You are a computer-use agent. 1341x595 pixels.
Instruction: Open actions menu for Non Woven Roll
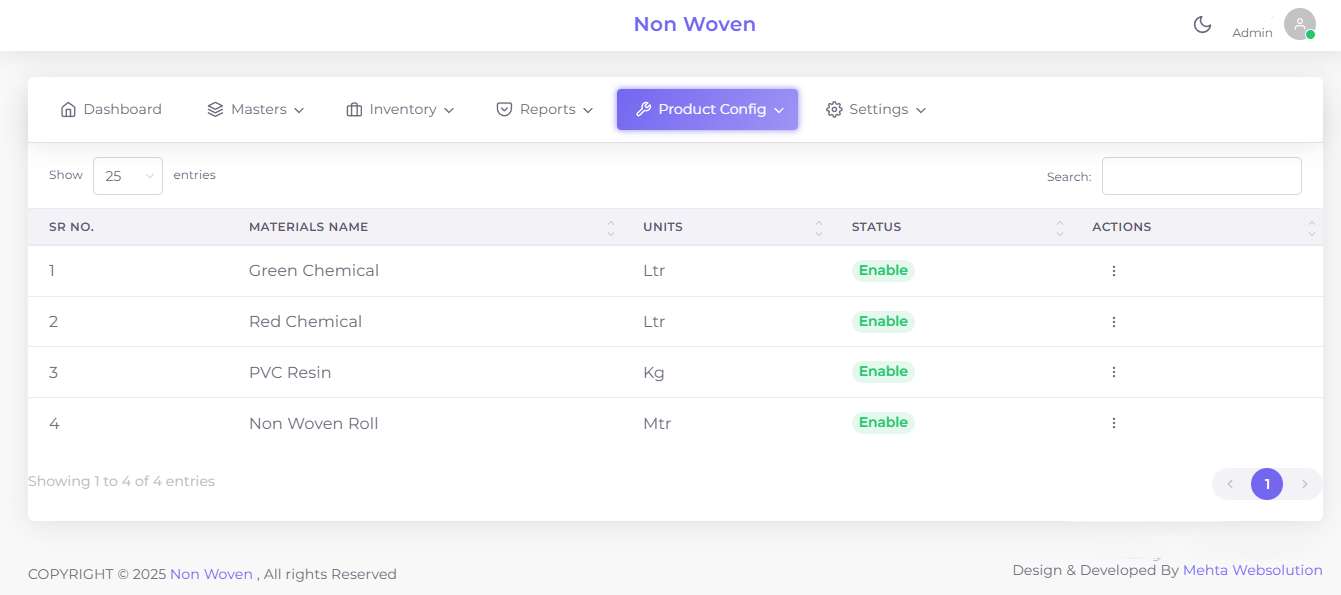[x=1113, y=423]
